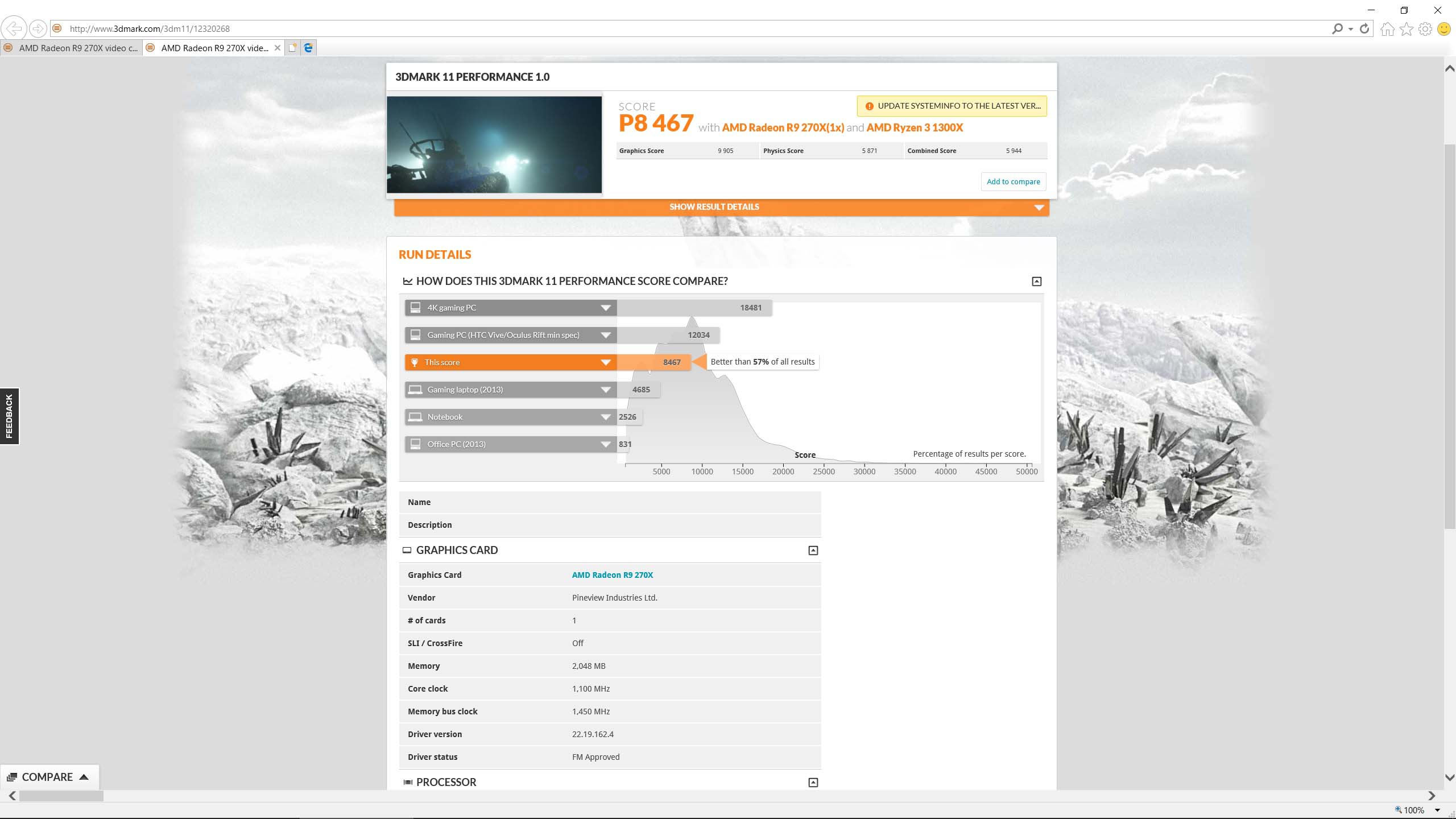Collapse the Graphics Card section icon
Image resolution: width=1456 pixels, height=819 pixels.
point(813,550)
